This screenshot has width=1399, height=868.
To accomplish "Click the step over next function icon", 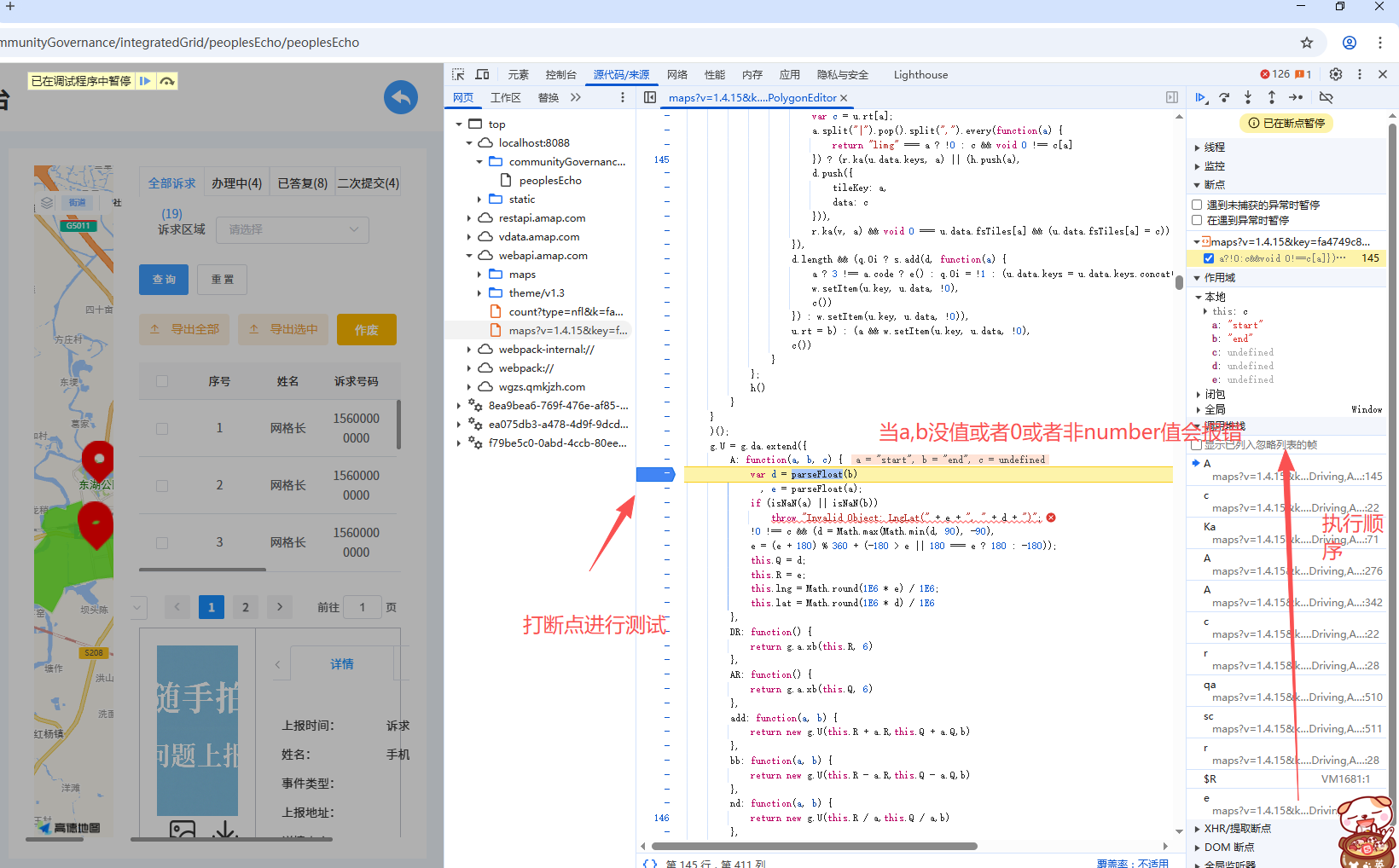I will [x=1224, y=98].
